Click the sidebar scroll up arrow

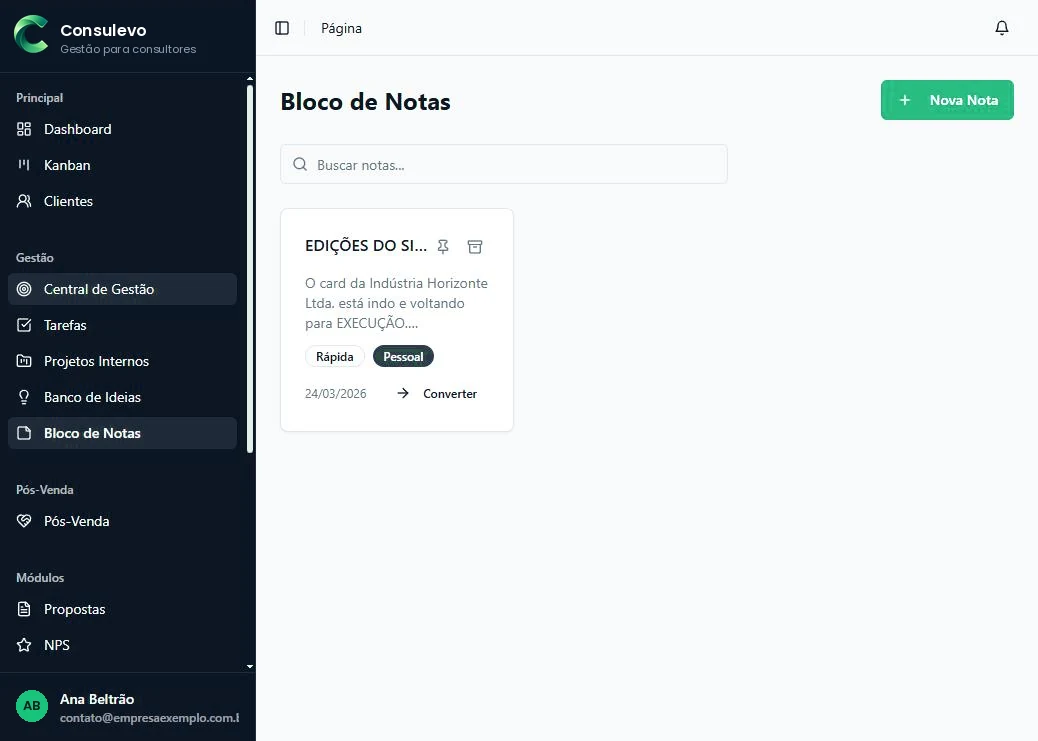click(250, 79)
